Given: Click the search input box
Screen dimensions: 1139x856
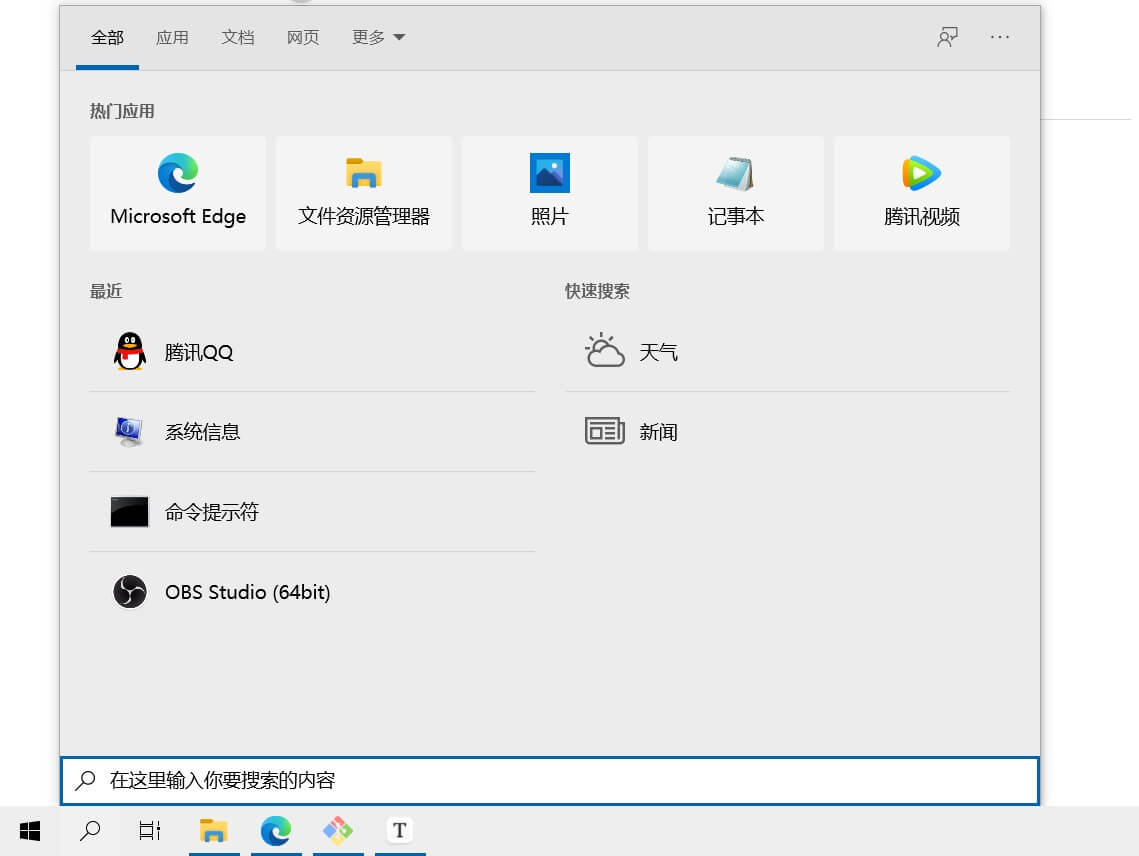Looking at the screenshot, I should point(550,781).
